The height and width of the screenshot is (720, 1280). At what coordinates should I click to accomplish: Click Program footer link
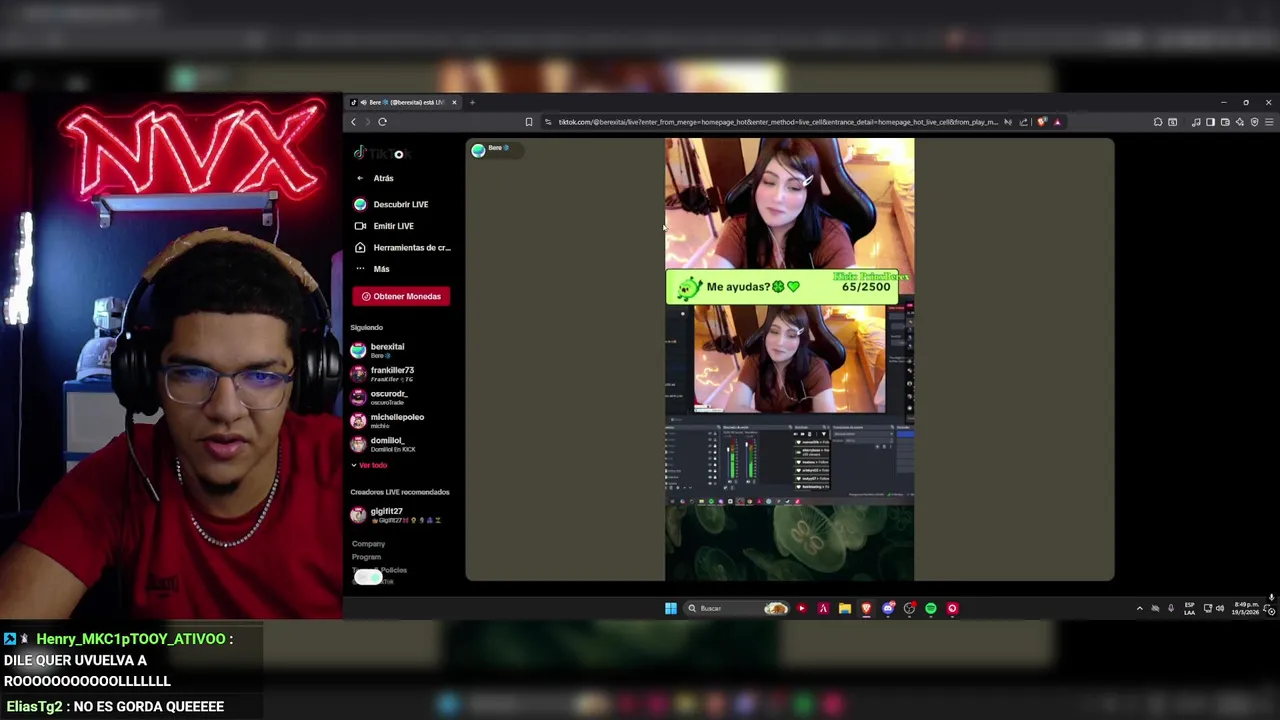point(366,557)
